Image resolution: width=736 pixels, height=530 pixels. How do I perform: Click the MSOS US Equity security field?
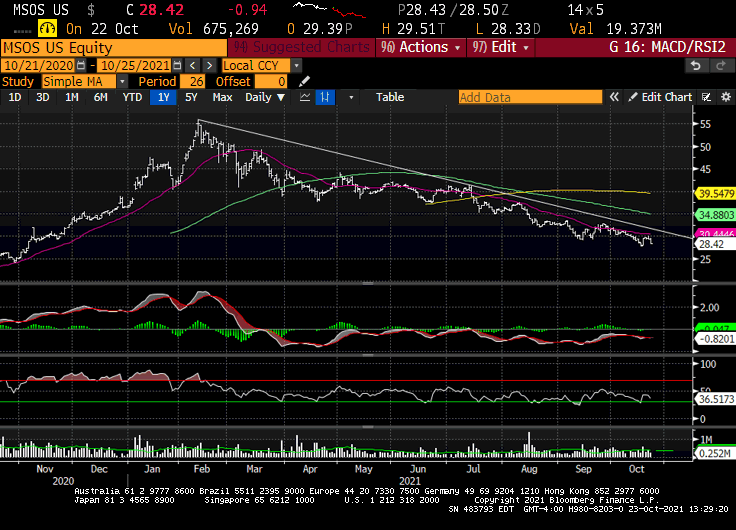point(114,48)
